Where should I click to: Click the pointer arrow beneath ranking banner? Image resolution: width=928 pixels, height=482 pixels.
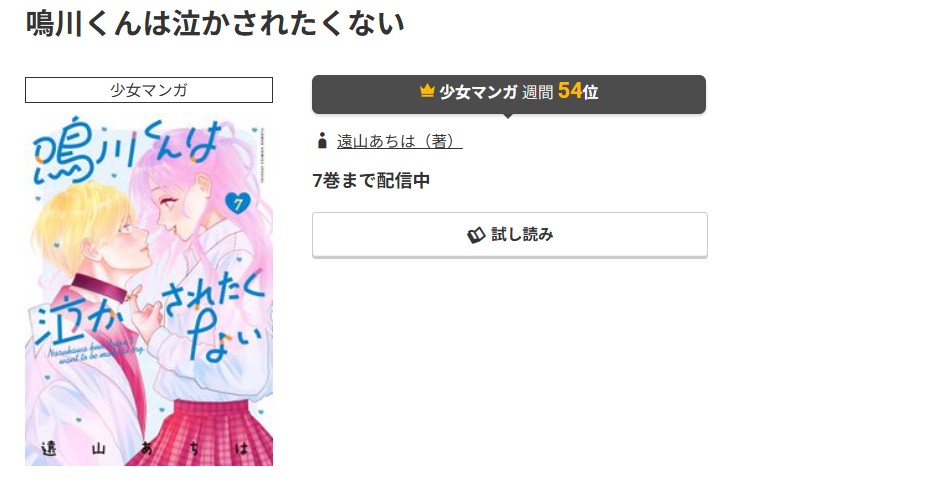508,115
